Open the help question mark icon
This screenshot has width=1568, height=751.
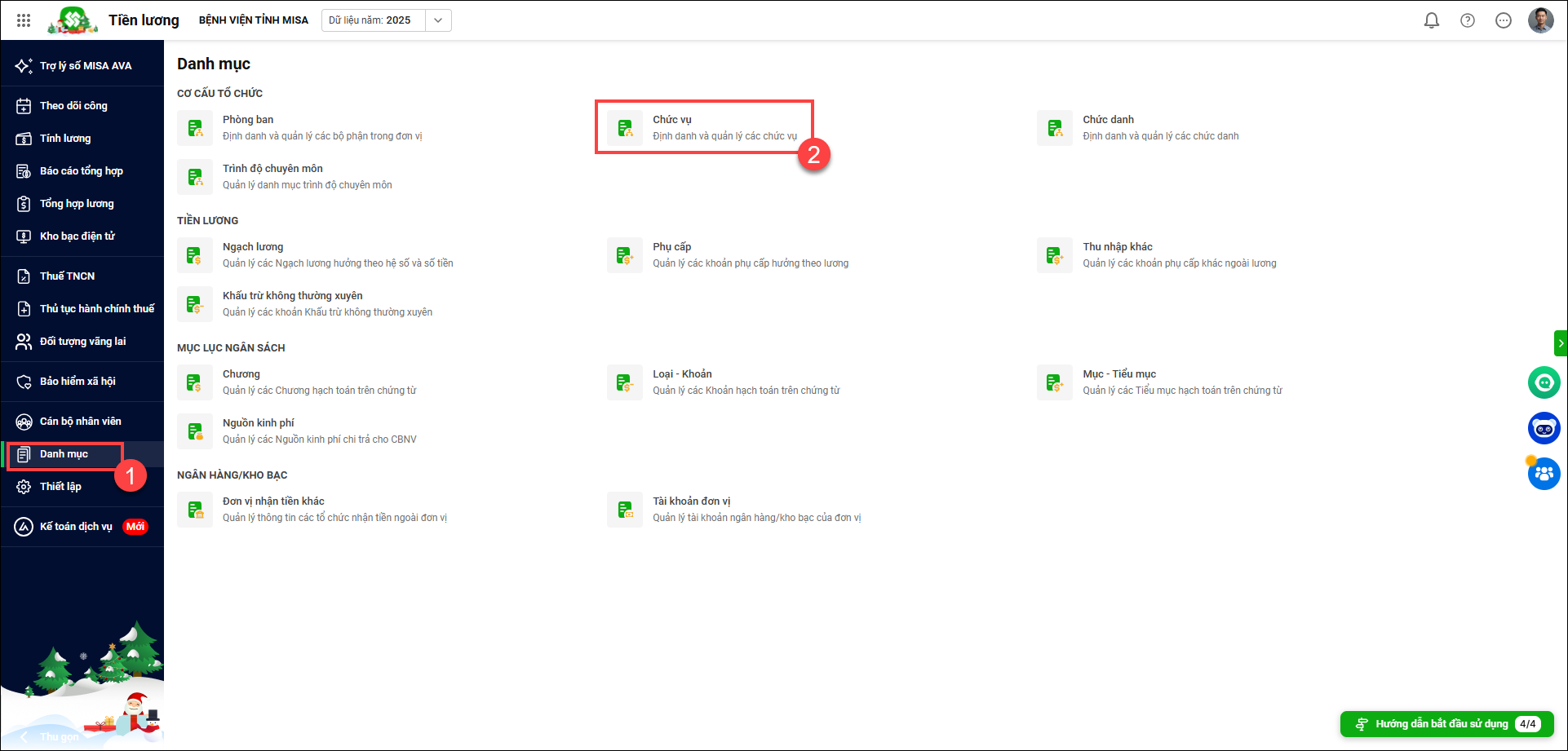pos(1467,20)
